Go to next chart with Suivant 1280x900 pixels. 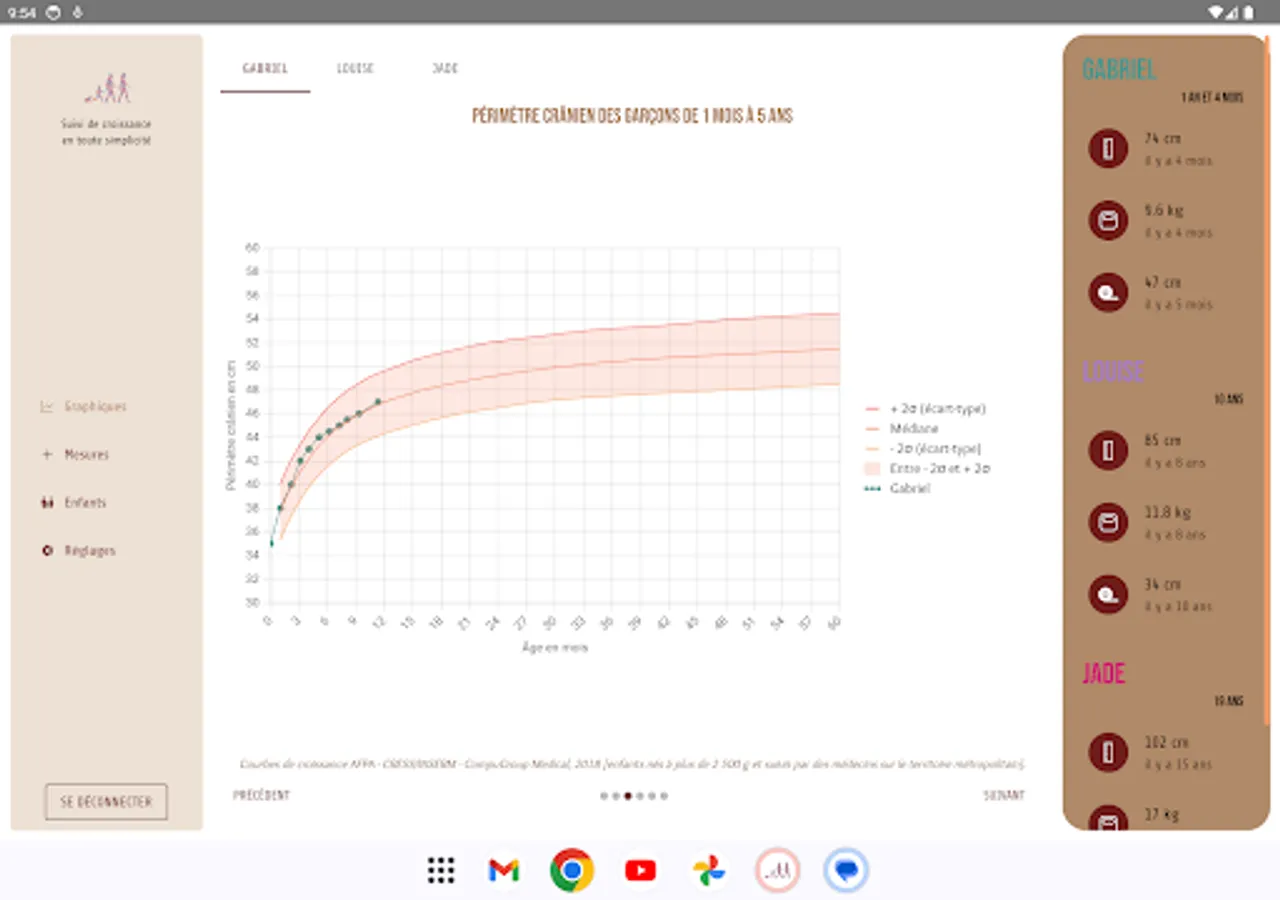coord(1004,796)
